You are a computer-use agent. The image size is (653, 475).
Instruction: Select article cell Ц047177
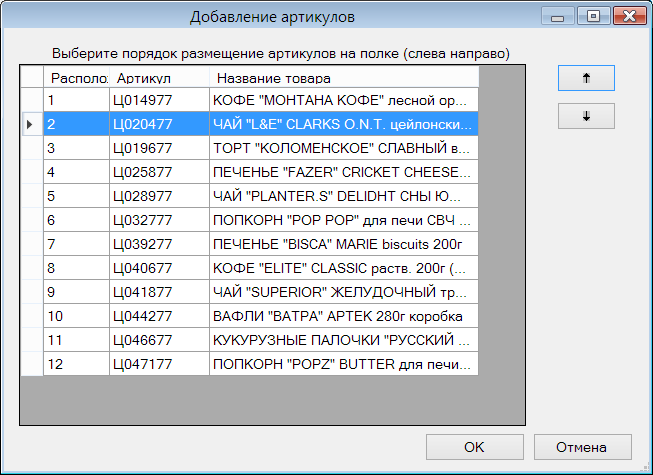click(x=159, y=364)
